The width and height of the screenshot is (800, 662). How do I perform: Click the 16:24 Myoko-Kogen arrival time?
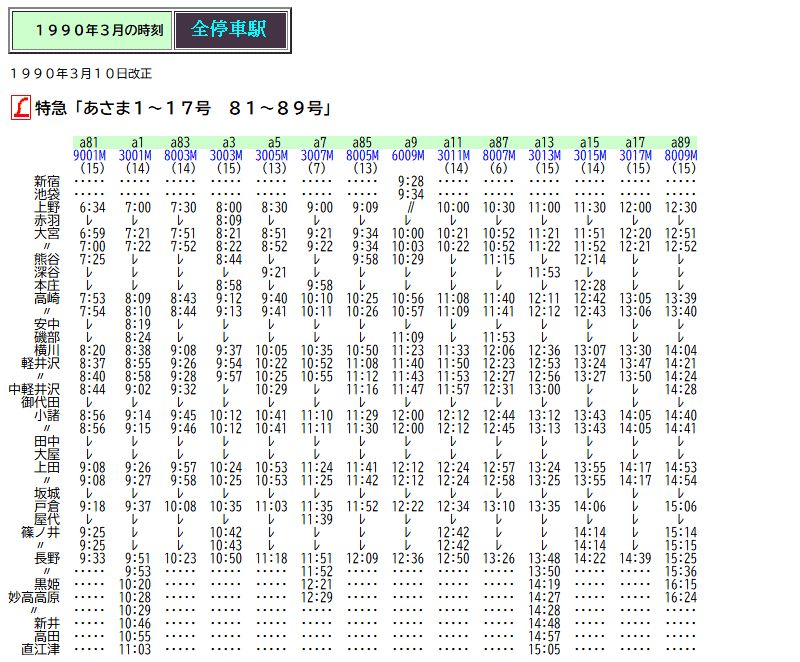click(x=681, y=598)
